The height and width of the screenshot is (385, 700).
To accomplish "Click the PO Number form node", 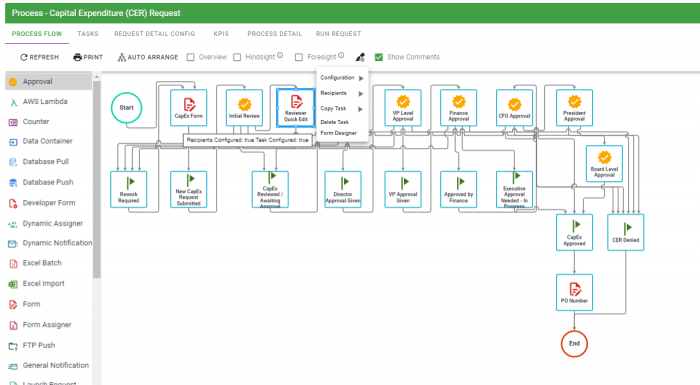I will pyautogui.click(x=574, y=293).
